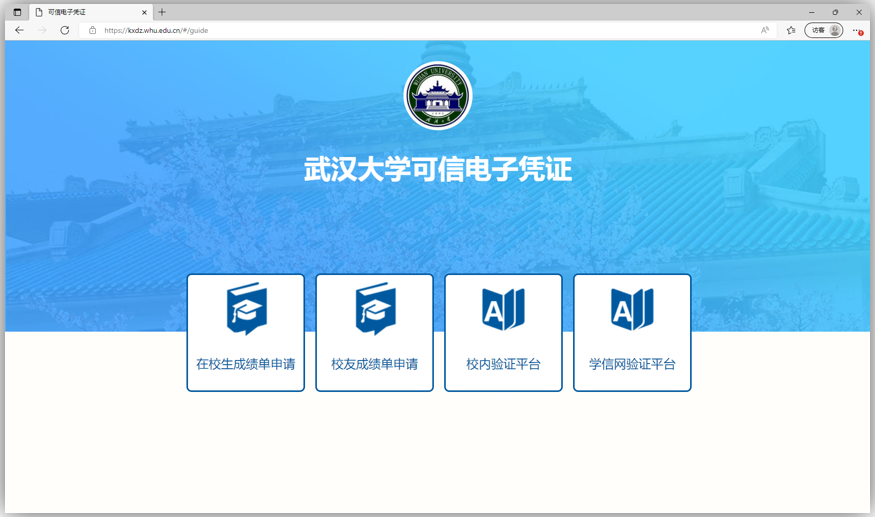
Task: Open the 校友成绩单申请 text link
Action: (x=375, y=364)
